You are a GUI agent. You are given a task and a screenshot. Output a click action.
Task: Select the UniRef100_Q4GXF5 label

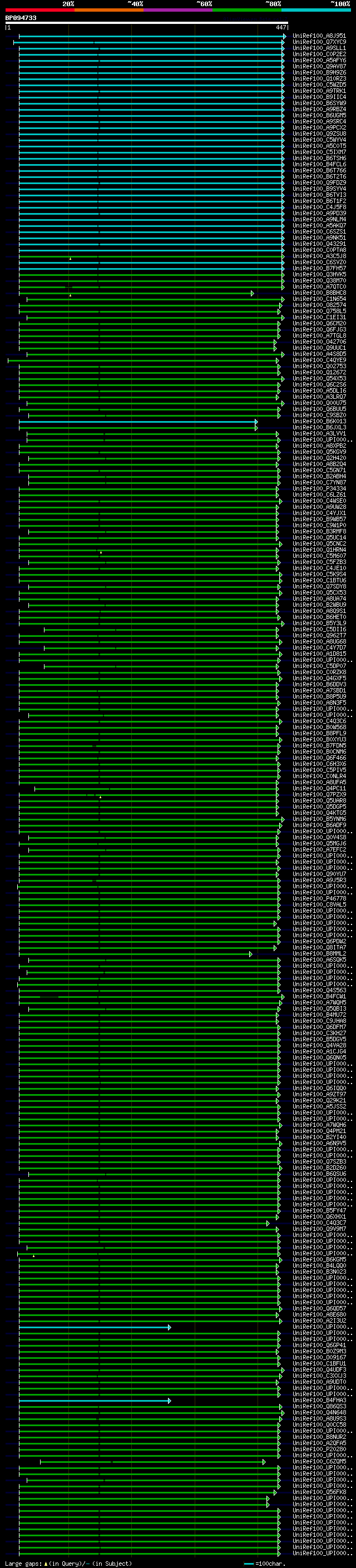coord(319,679)
